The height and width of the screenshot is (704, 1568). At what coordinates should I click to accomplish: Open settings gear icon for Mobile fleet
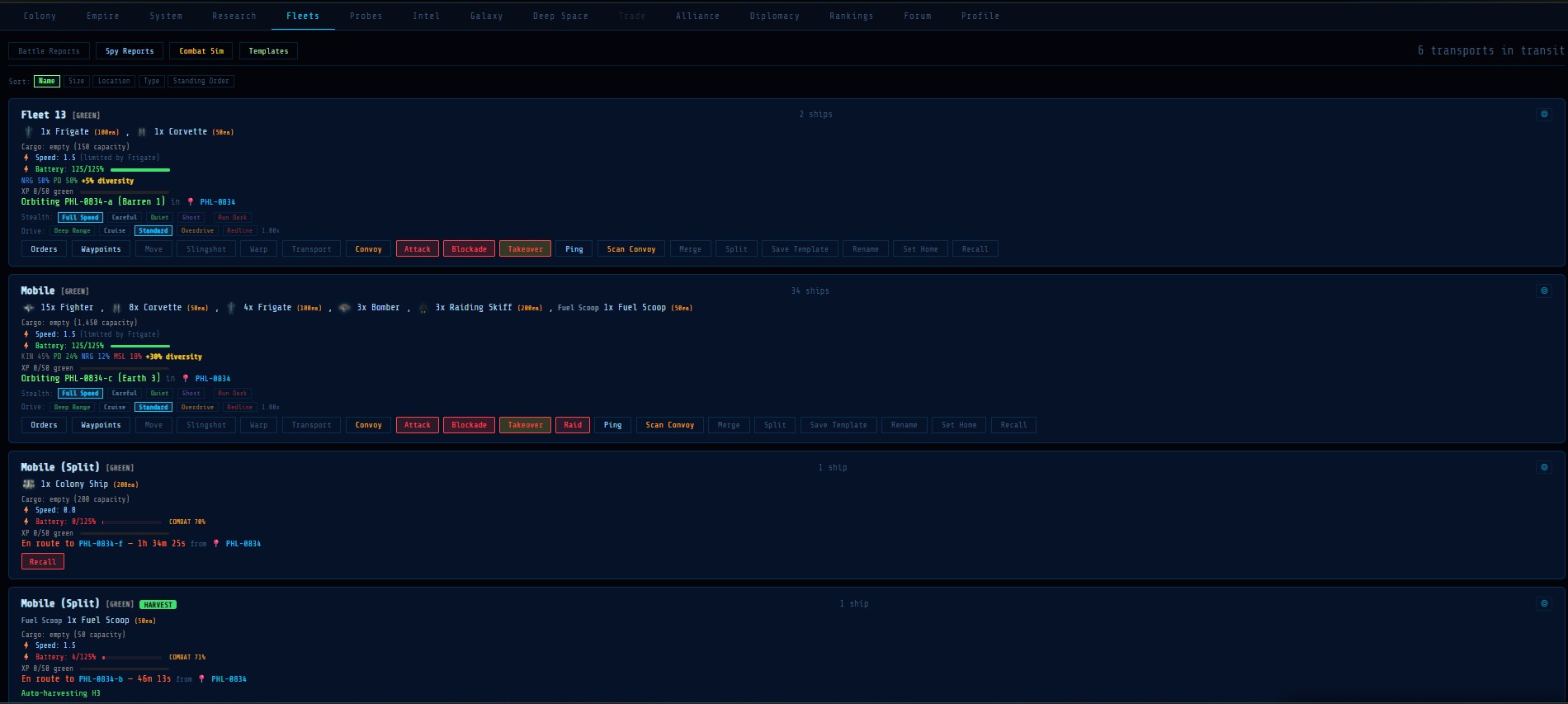click(x=1544, y=291)
